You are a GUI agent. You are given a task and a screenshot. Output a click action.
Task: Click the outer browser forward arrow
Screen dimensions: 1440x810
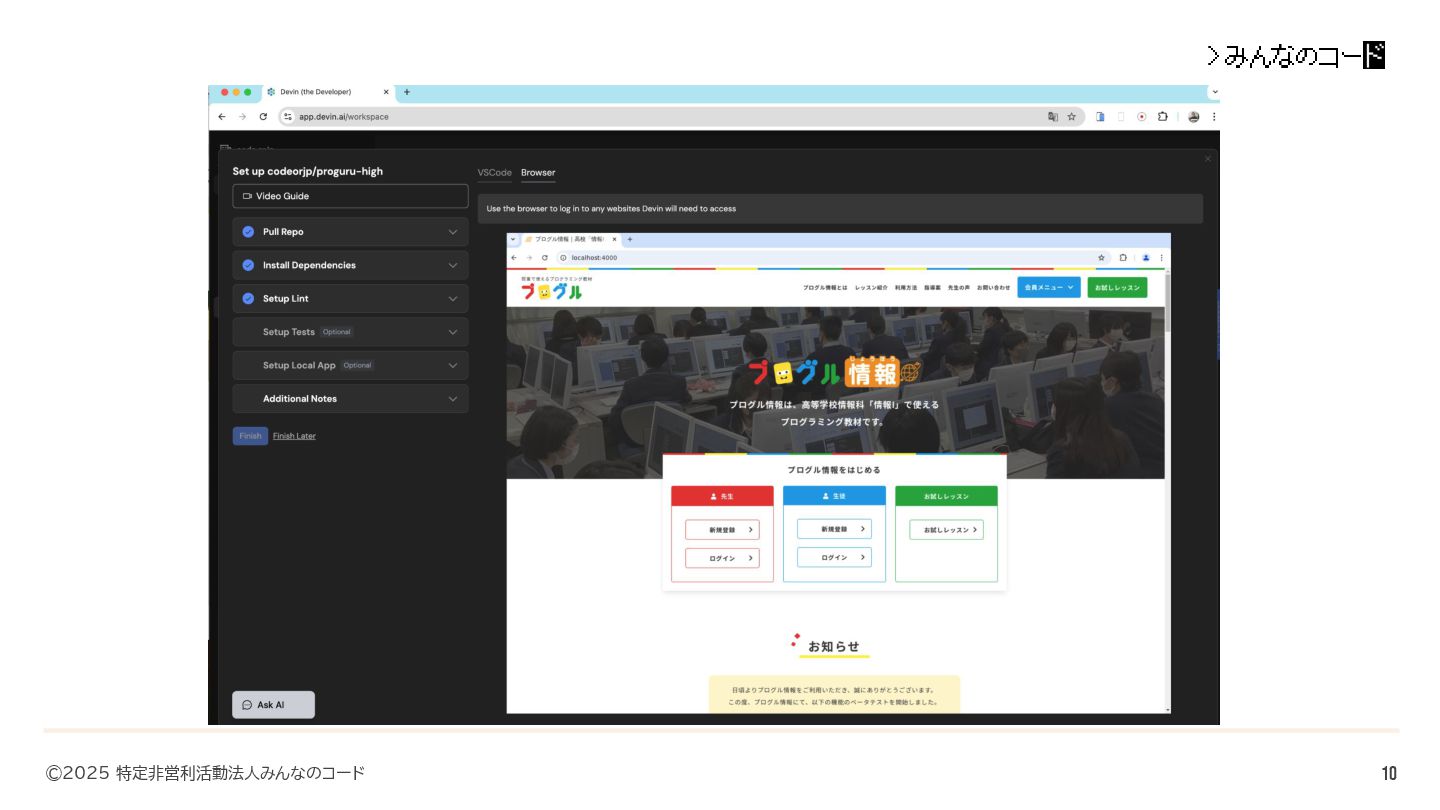[242, 117]
